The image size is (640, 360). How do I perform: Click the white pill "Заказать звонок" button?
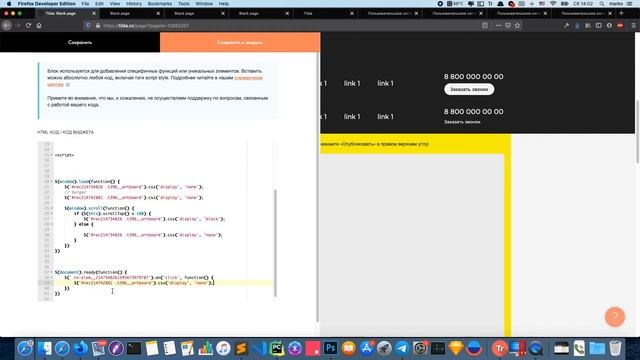pyautogui.click(x=469, y=89)
